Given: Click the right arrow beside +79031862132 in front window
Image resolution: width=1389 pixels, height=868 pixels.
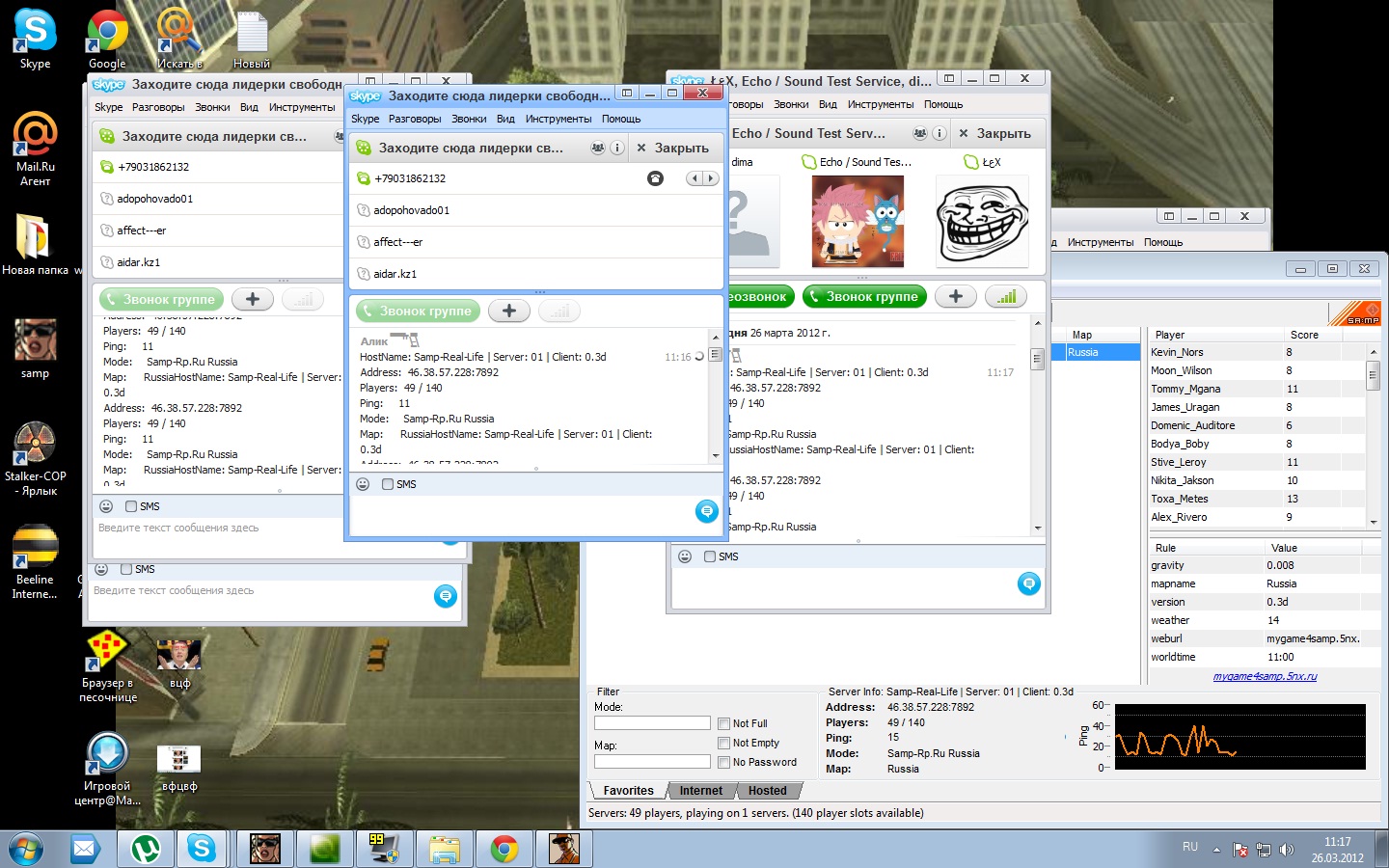Looking at the screenshot, I should (711, 178).
